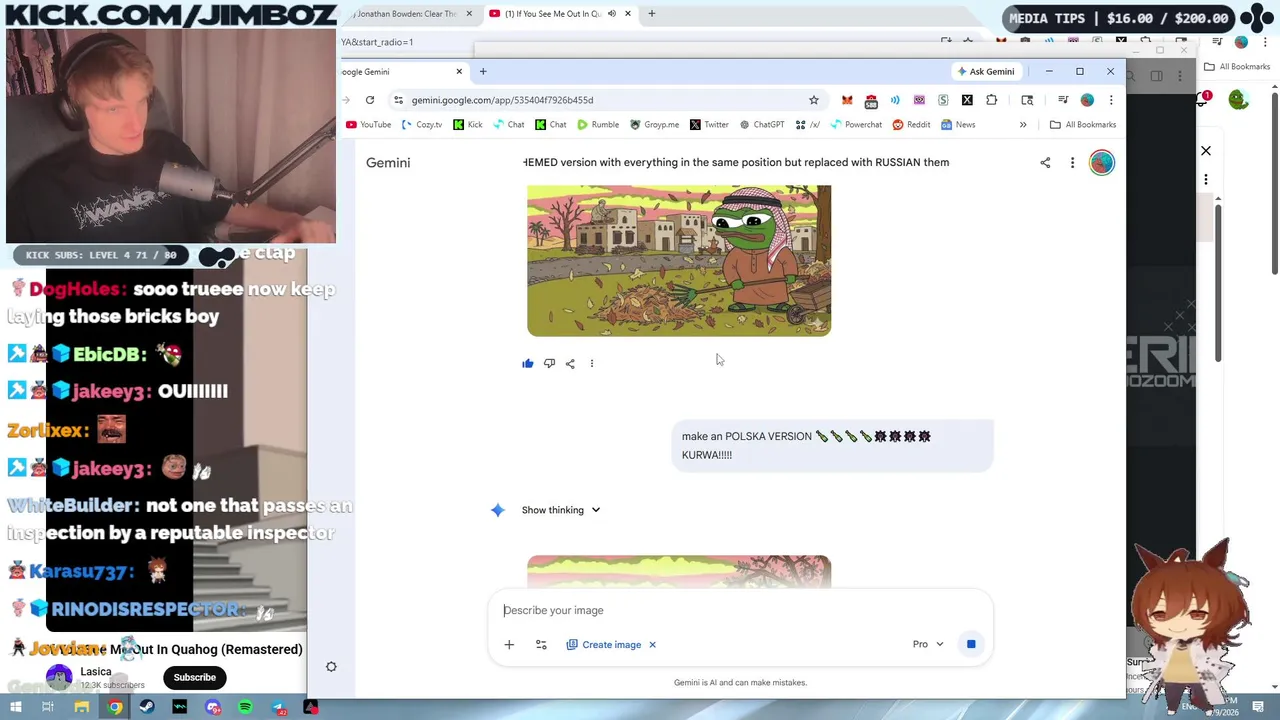Open the Pro model selector dropdown
This screenshot has width=1280, height=720.
pos(928,644)
